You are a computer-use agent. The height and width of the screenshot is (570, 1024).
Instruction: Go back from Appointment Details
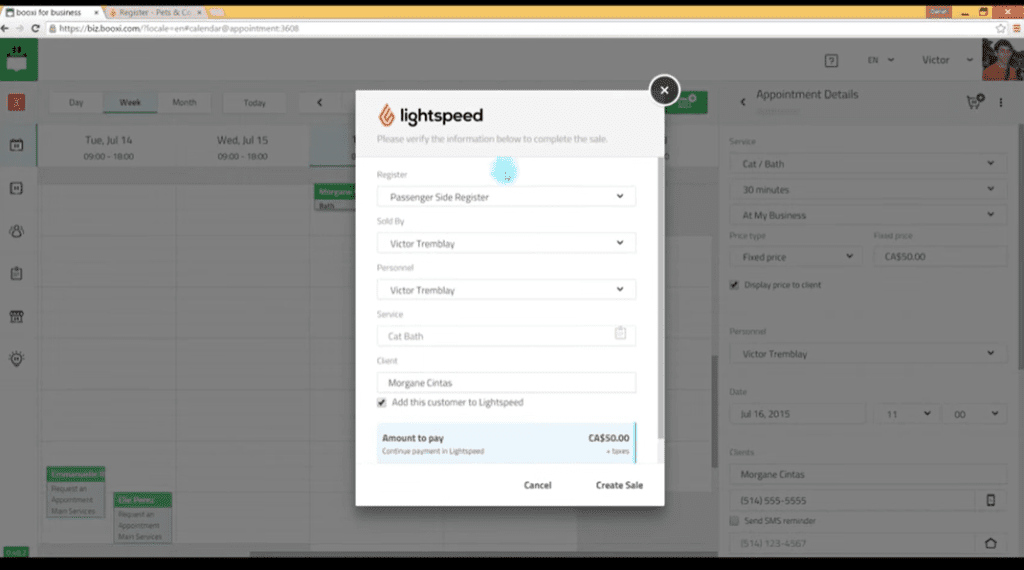[743, 102]
